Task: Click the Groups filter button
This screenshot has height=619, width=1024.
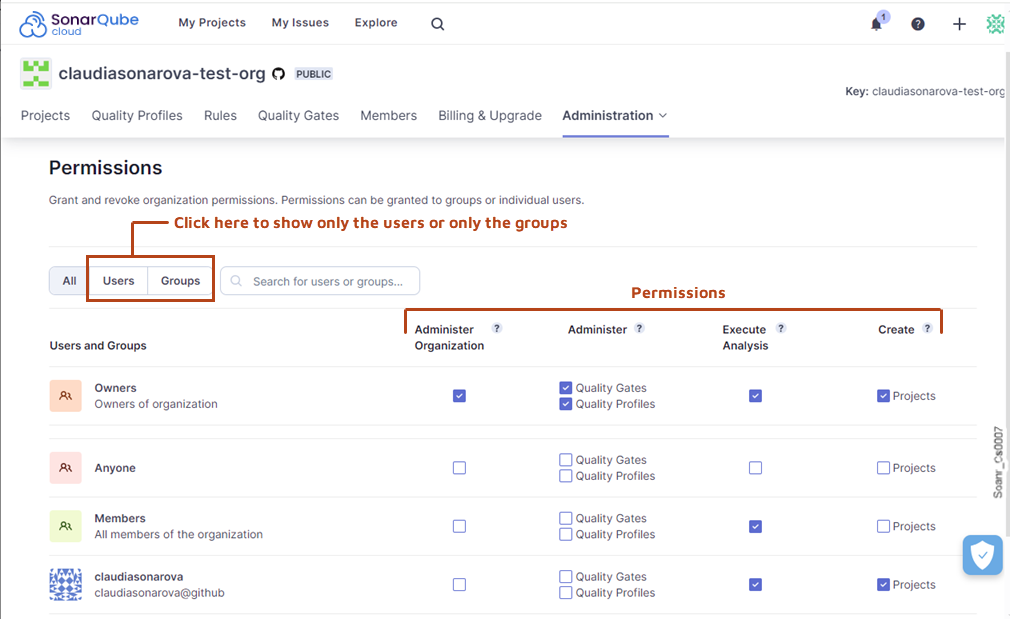Action: (x=180, y=280)
